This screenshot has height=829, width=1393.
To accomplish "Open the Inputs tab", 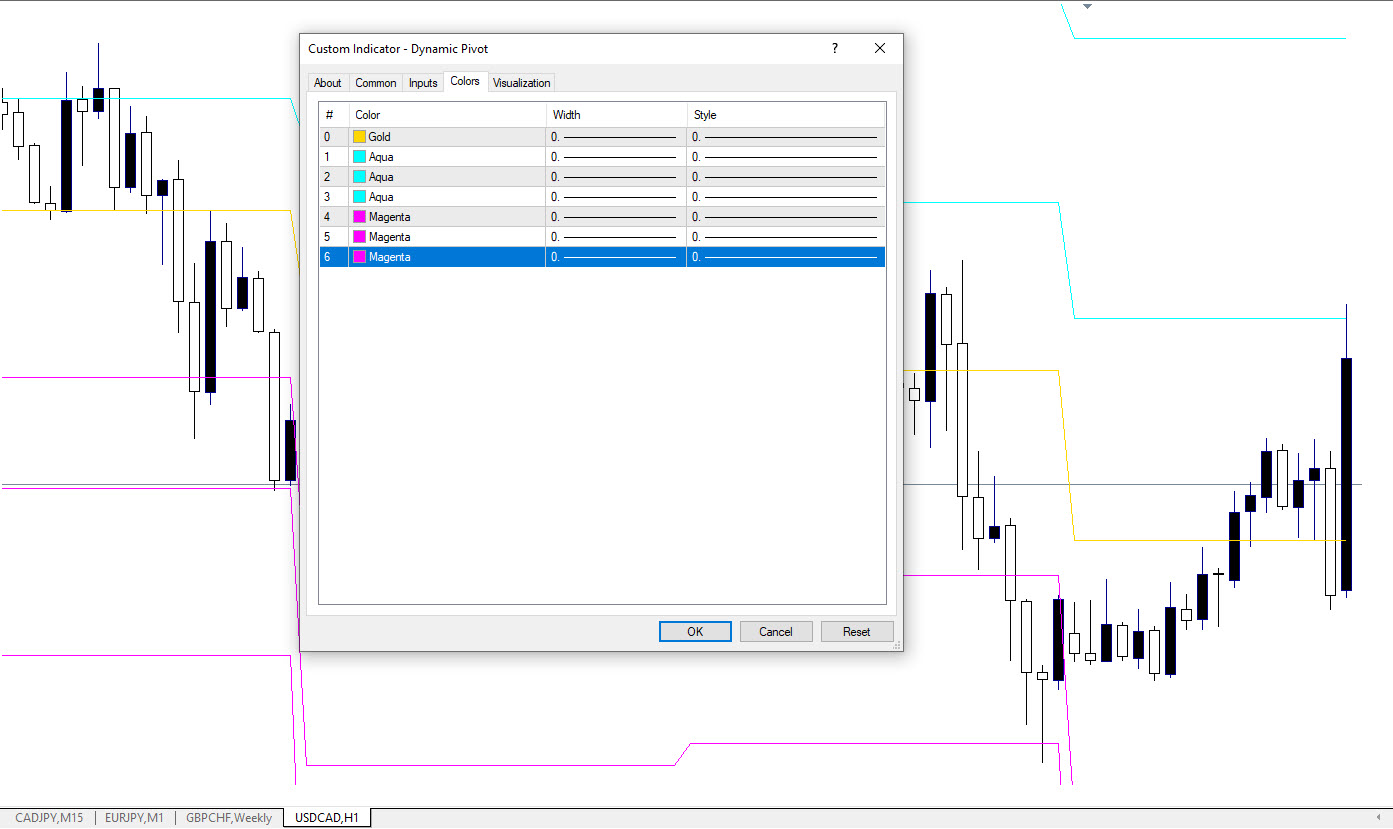I will 423,83.
